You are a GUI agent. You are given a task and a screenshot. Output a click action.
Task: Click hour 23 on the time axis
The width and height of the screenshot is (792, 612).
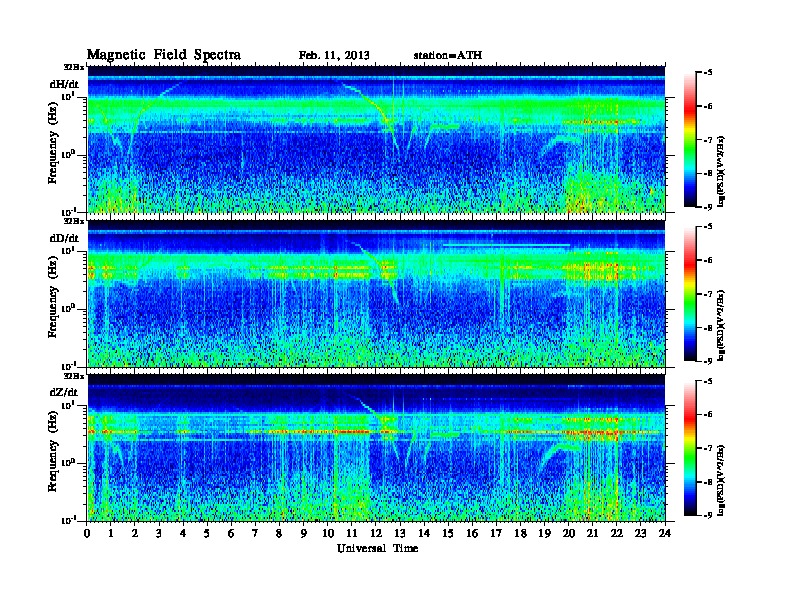641,533
